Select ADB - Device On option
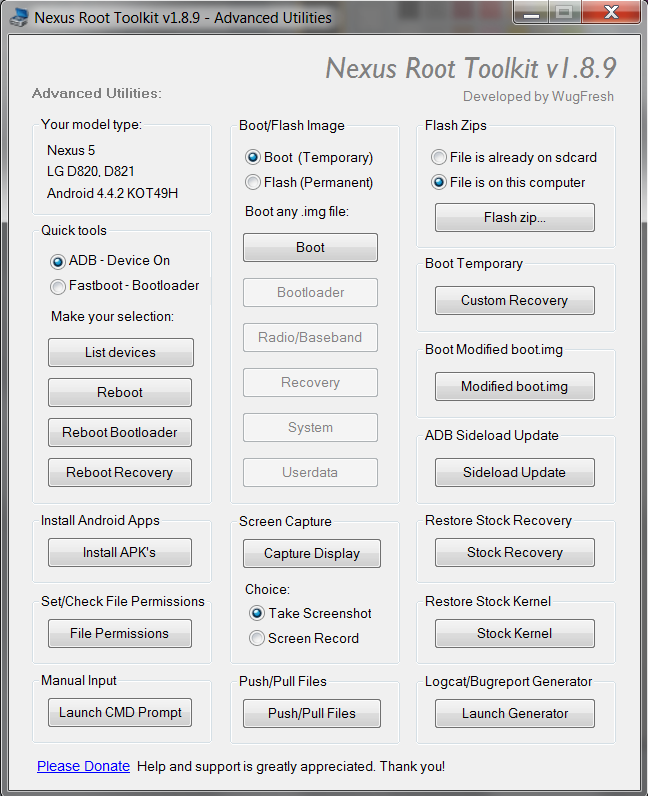 click(x=58, y=261)
